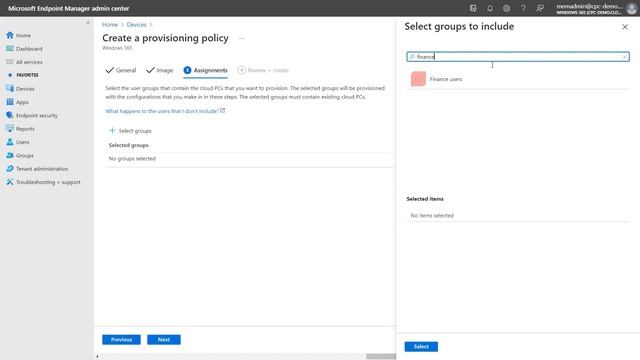Open the help question mark icon
Screen dimensions: 640x360
(523, 8)
